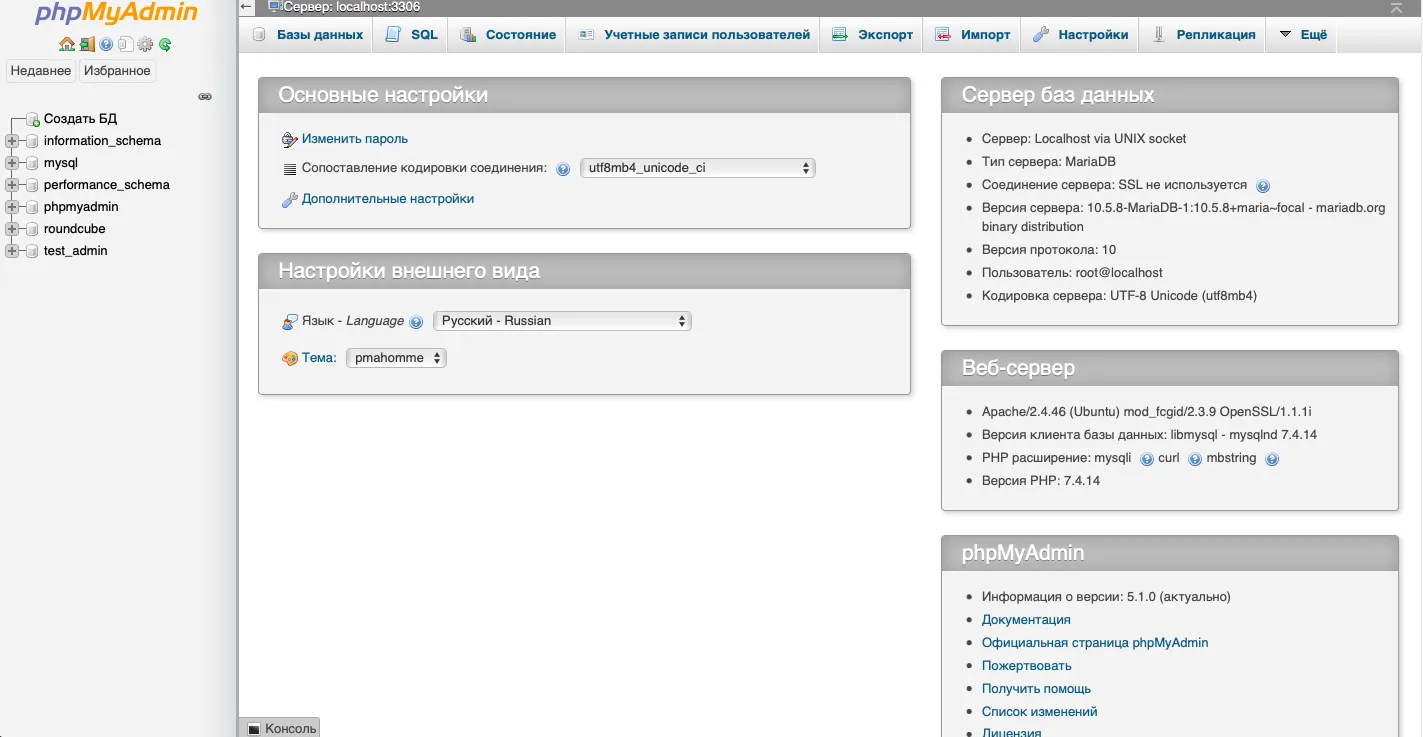The height and width of the screenshot is (737, 1423).
Task: Click the text Пользователь: root@localhost
Action: tap(1072, 273)
